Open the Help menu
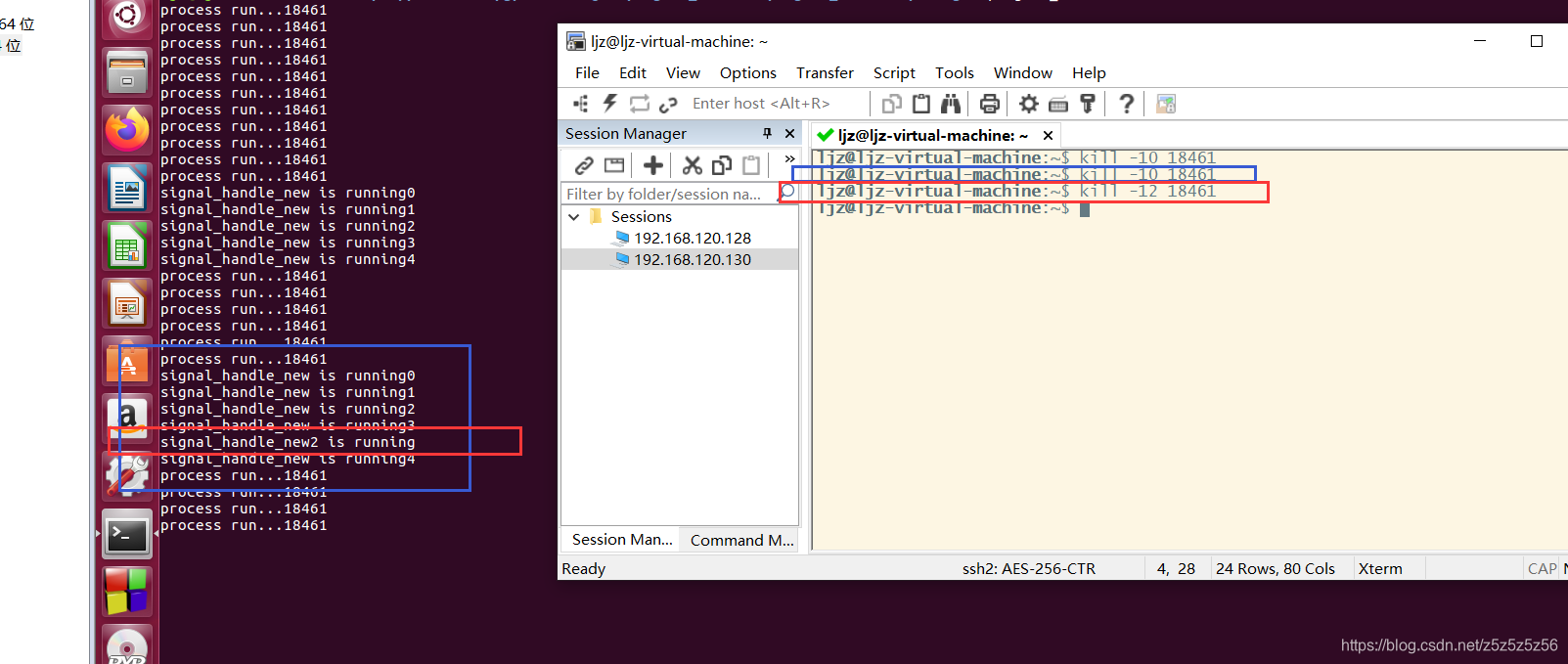1568x664 pixels. pyautogui.click(x=1089, y=72)
